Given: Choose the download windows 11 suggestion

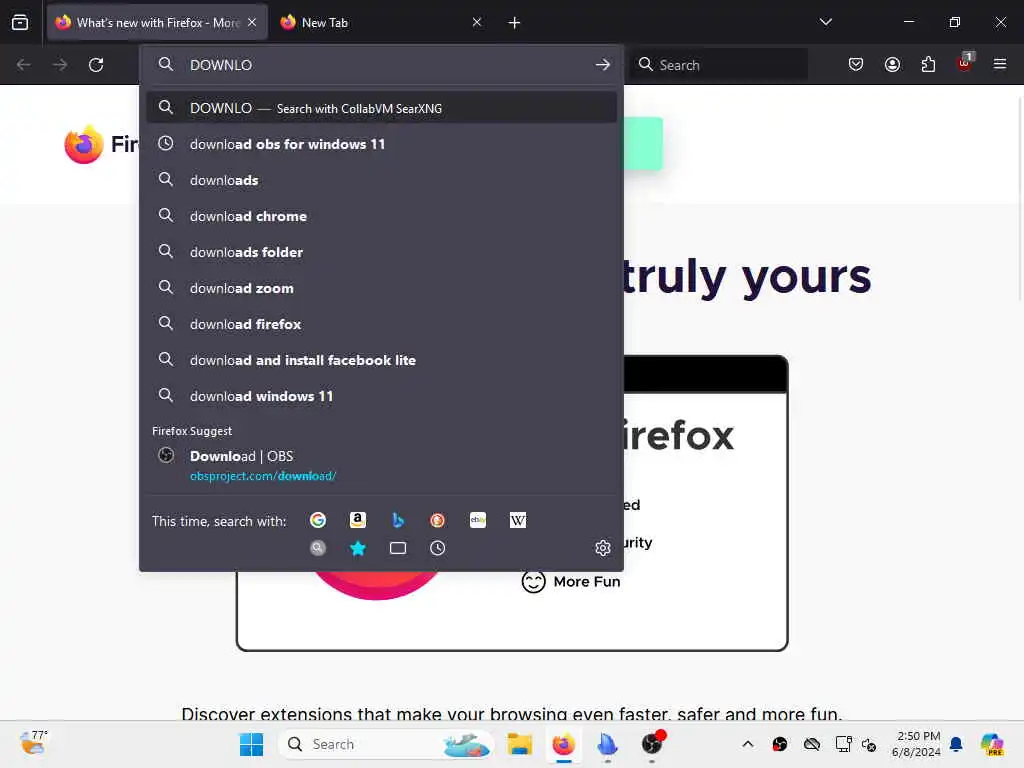Looking at the screenshot, I should [381, 396].
